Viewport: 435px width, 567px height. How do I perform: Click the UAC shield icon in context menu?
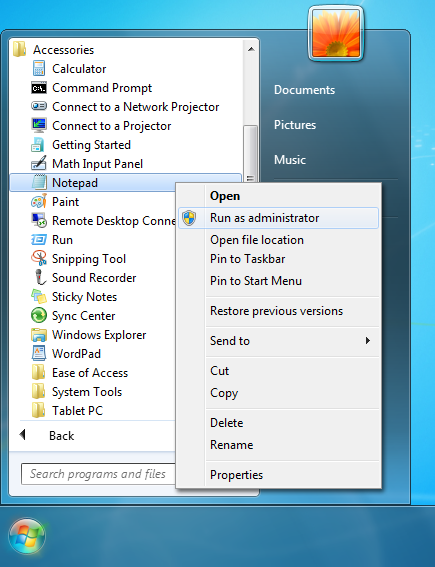[x=189, y=218]
